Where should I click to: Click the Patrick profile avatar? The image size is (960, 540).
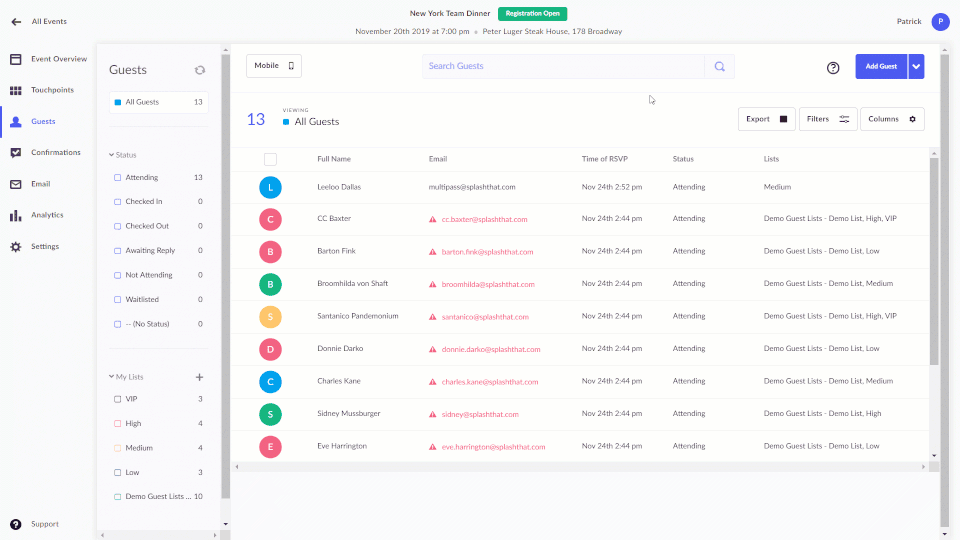[x=940, y=21]
